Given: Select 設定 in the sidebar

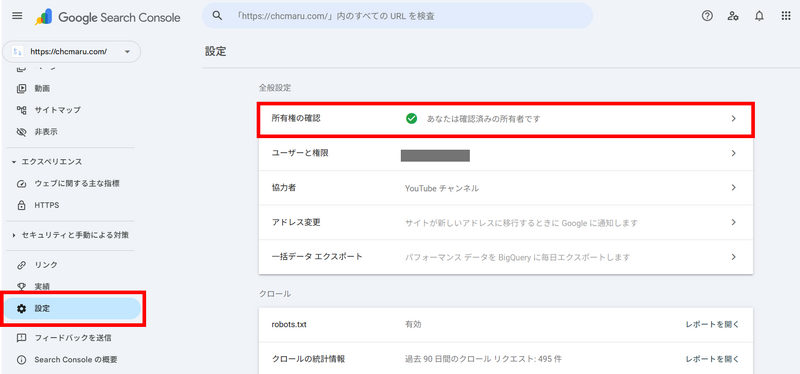Looking at the screenshot, I should [72, 308].
